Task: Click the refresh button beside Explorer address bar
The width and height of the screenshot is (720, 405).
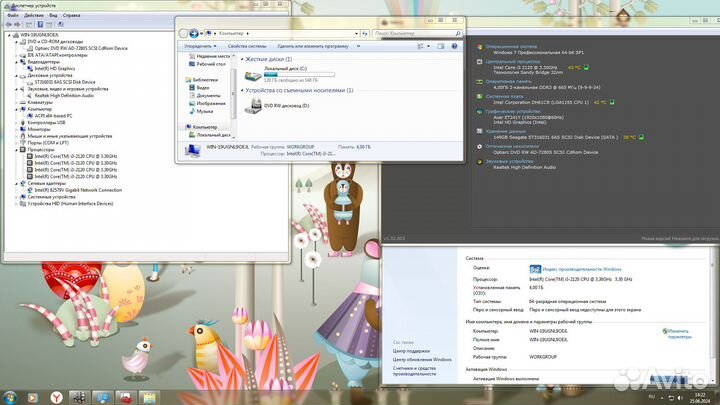Action: tap(365, 34)
